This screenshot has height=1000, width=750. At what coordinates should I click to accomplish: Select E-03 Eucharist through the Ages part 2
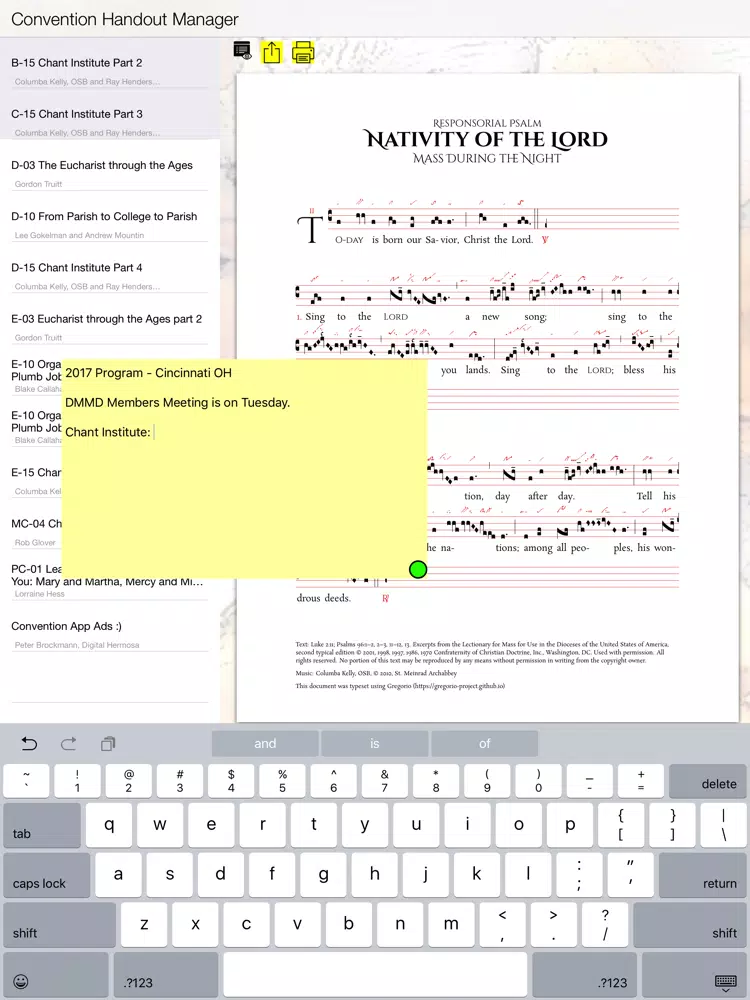point(110,327)
